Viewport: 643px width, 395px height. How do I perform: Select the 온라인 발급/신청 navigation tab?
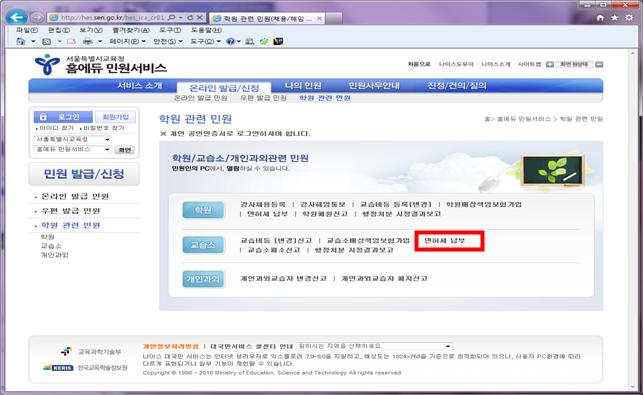tap(224, 88)
